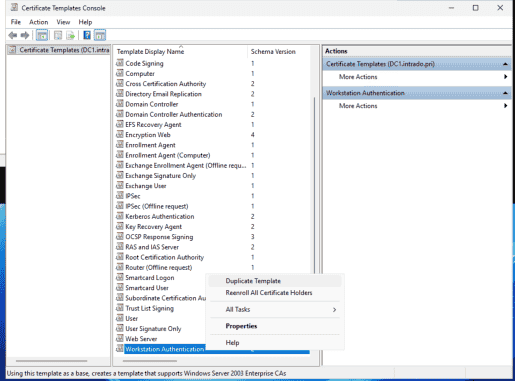Click the IPSec (Offline request) template icon
Screen dimensions: 515x381
120,206
